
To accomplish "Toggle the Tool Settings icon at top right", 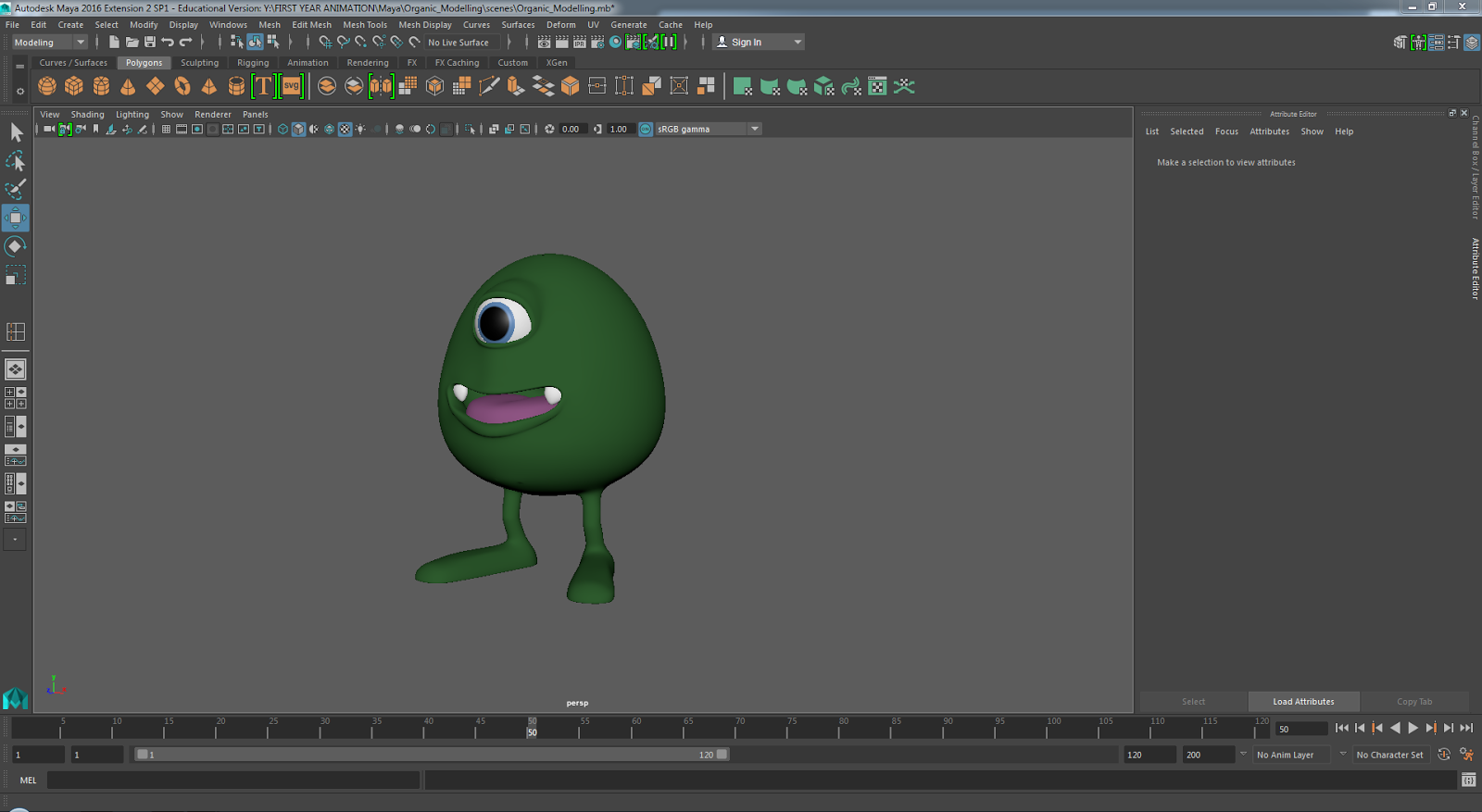I will tap(1454, 42).
